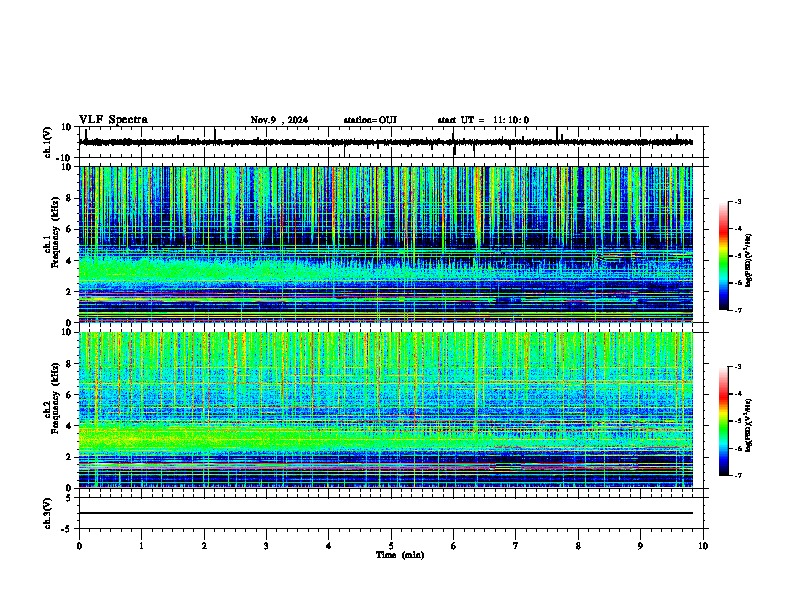Screen dimensions: 792x612
Task: Click the "ch.3(V)" axis label
Action: pos(48,513)
